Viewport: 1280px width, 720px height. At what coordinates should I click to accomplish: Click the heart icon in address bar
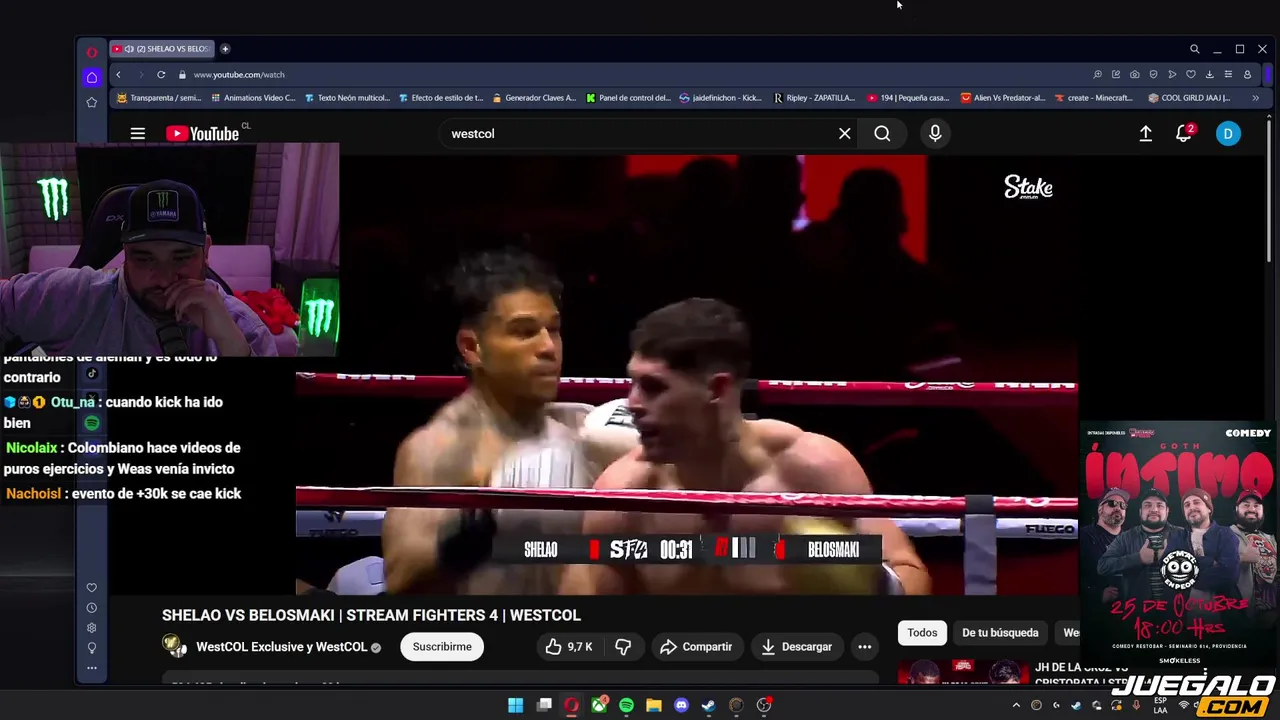point(1191,75)
